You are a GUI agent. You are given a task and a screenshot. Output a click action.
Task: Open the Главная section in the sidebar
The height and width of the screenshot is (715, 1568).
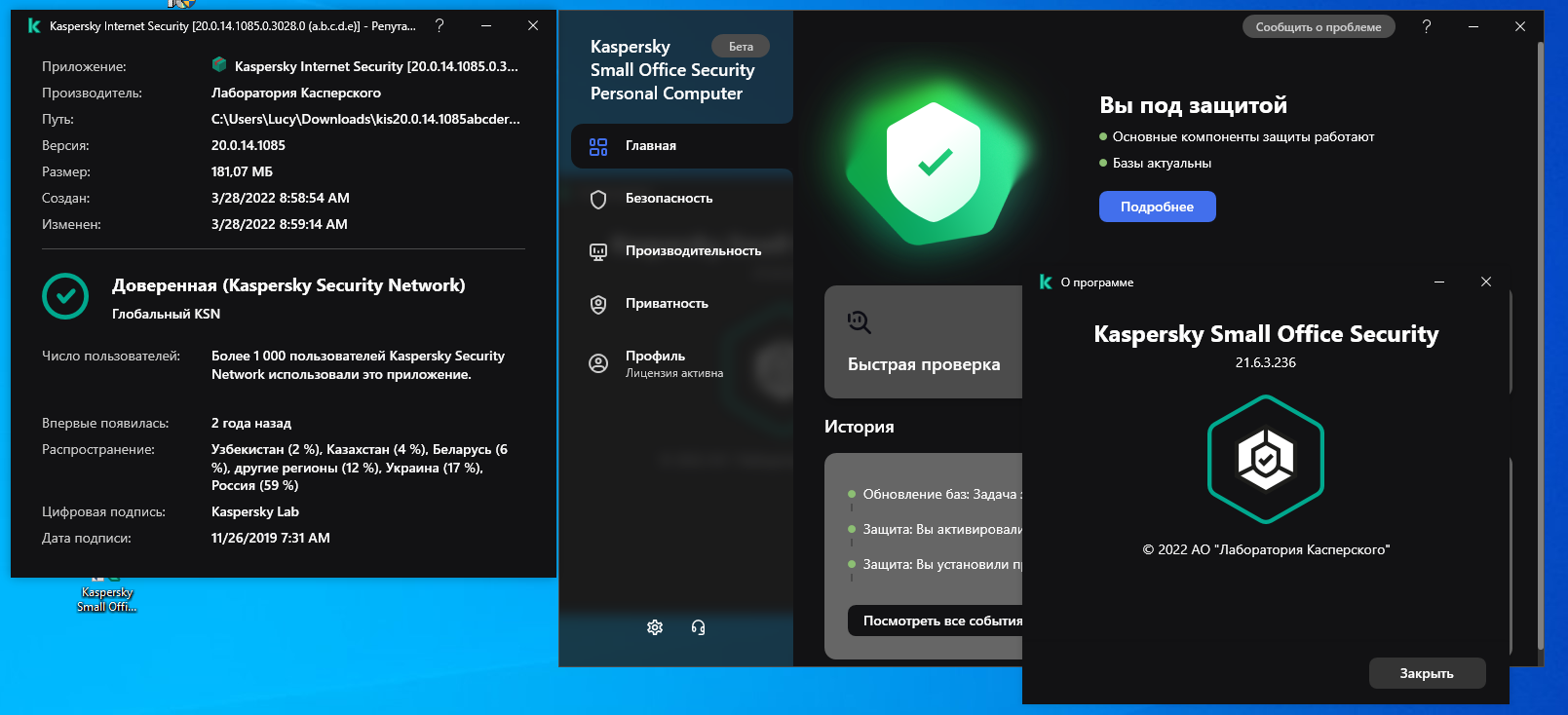681,146
